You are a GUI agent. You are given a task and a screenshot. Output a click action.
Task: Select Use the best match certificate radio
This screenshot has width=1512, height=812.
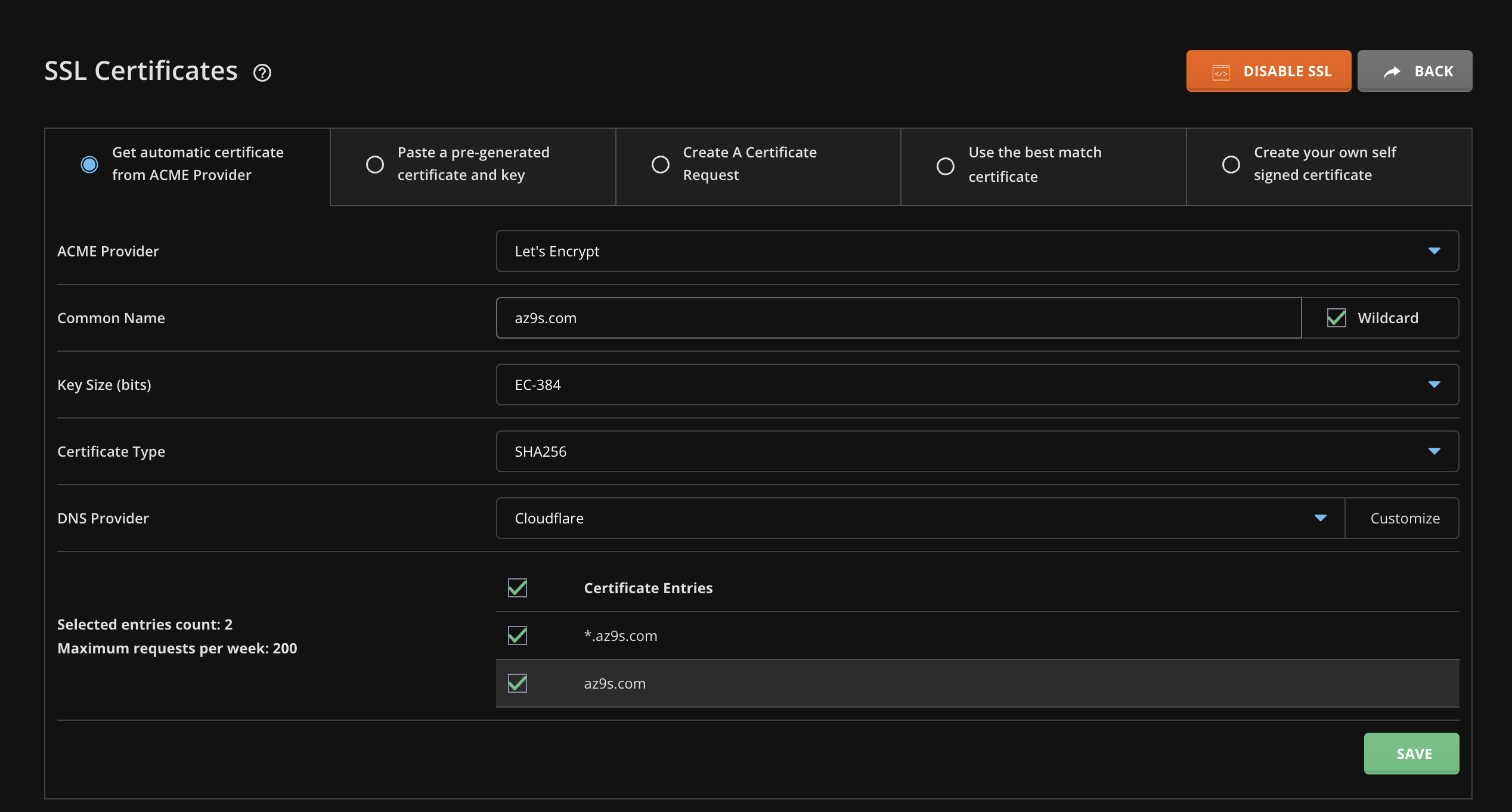pyautogui.click(x=945, y=166)
